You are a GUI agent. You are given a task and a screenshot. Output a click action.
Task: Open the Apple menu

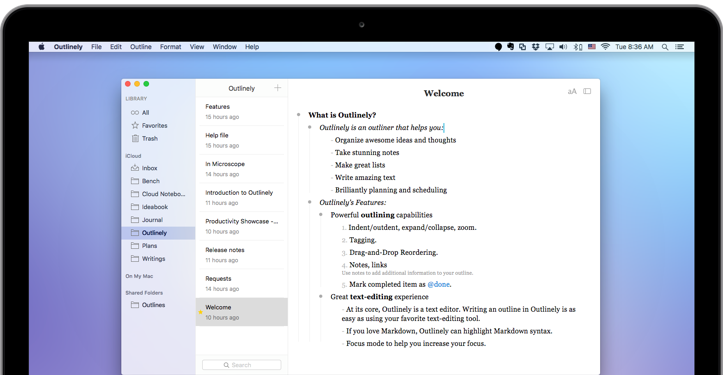(41, 47)
